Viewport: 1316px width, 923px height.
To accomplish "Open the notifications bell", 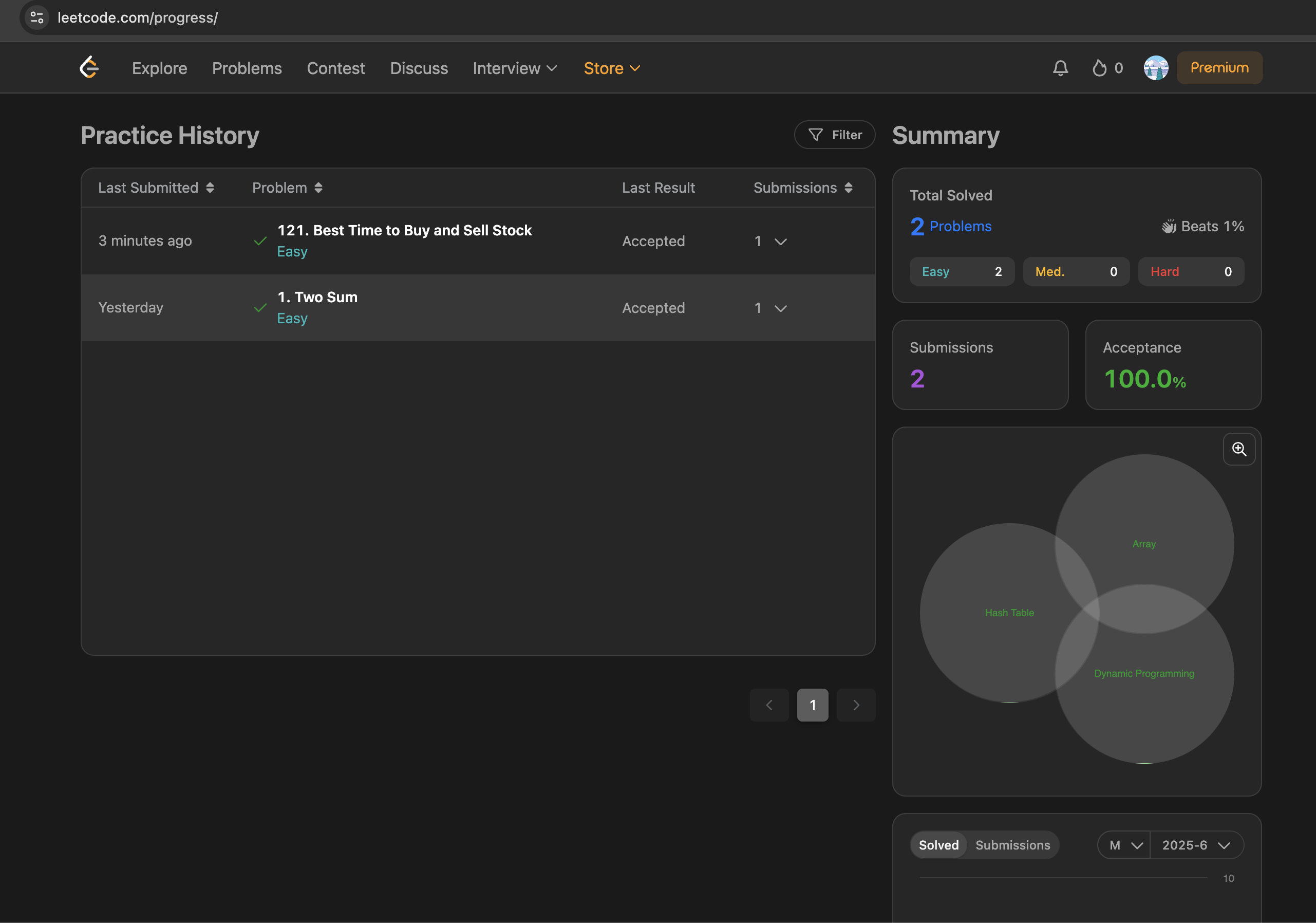I will 1060,68.
